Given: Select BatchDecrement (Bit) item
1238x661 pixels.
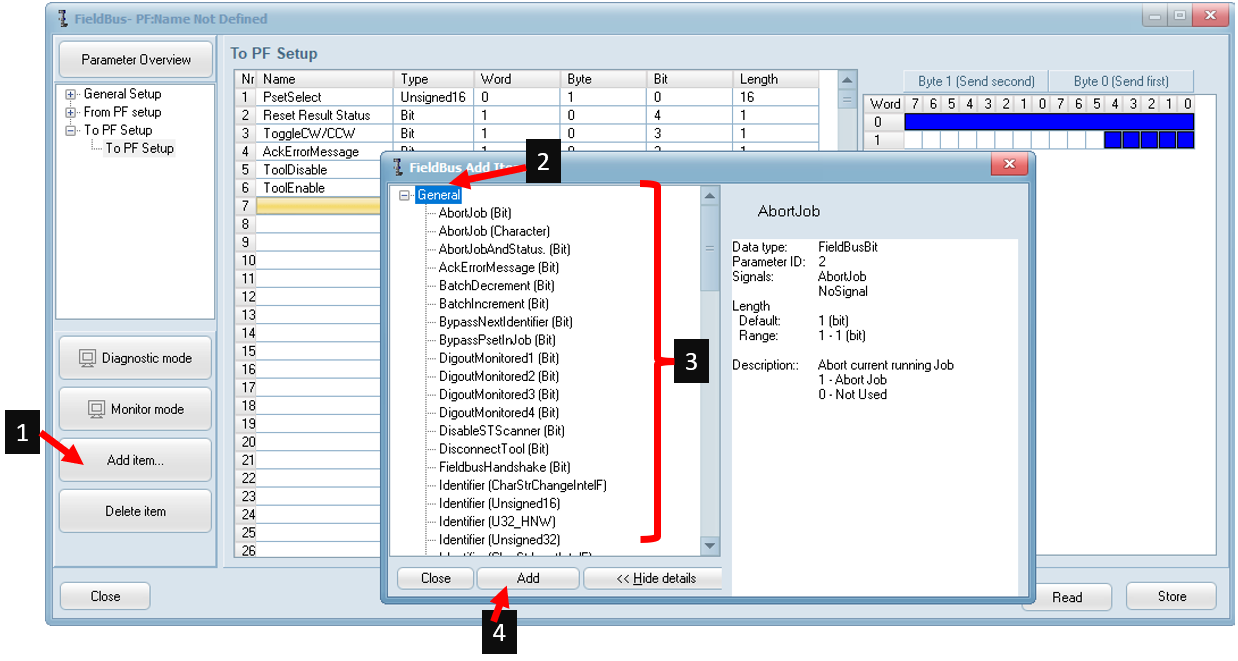Looking at the screenshot, I should [x=496, y=285].
